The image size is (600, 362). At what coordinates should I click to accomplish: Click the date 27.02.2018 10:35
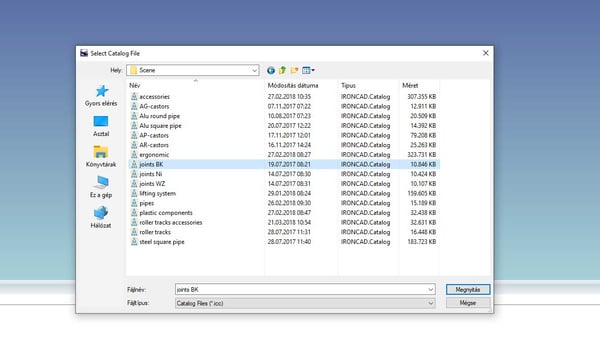pyautogui.click(x=289, y=97)
